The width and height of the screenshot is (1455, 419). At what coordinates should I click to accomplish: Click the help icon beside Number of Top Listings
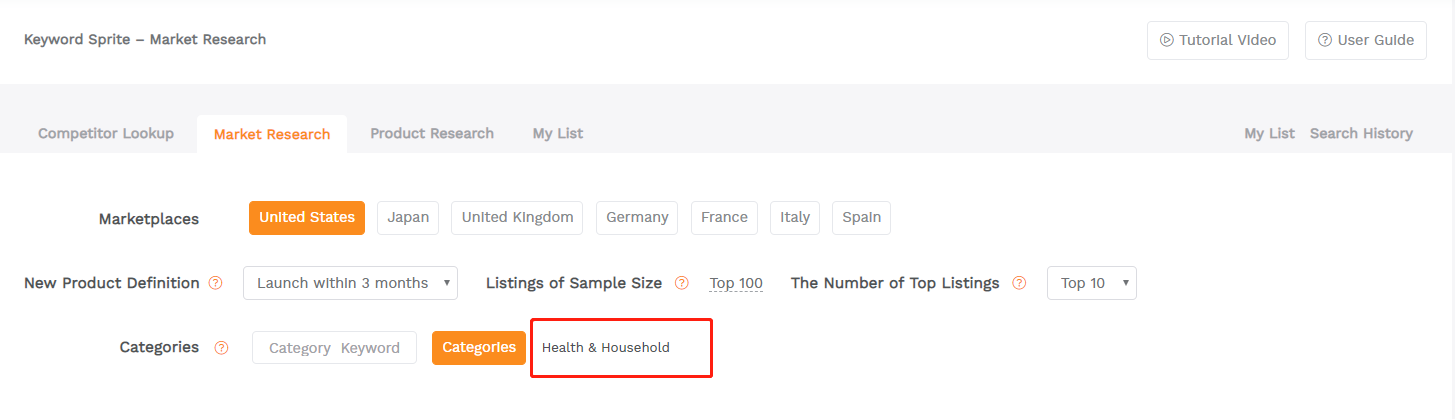point(1019,283)
